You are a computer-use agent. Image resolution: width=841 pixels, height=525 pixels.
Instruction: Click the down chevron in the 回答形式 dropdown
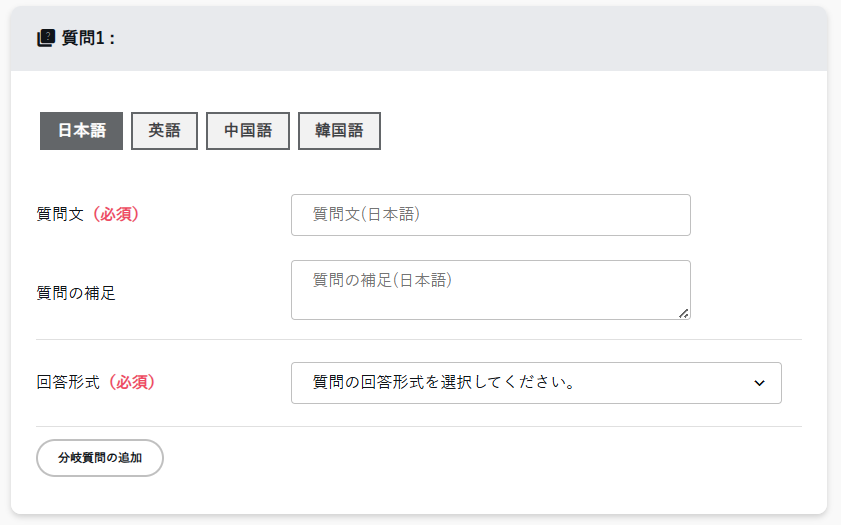[x=759, y=383]
